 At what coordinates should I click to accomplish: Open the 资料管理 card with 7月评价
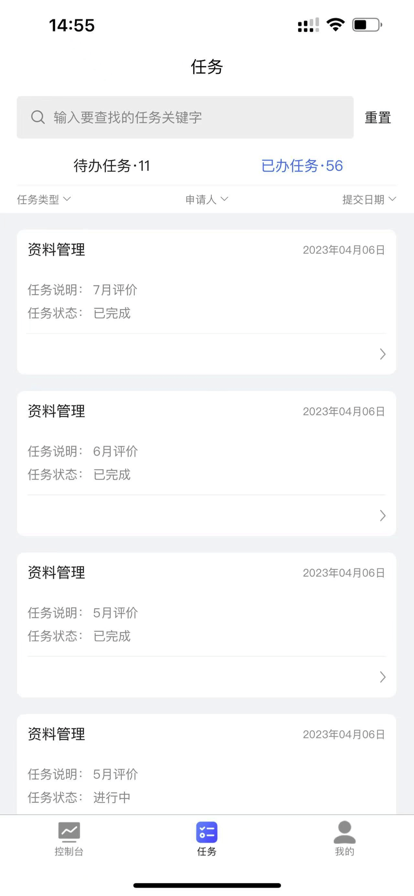click(206, 302)
